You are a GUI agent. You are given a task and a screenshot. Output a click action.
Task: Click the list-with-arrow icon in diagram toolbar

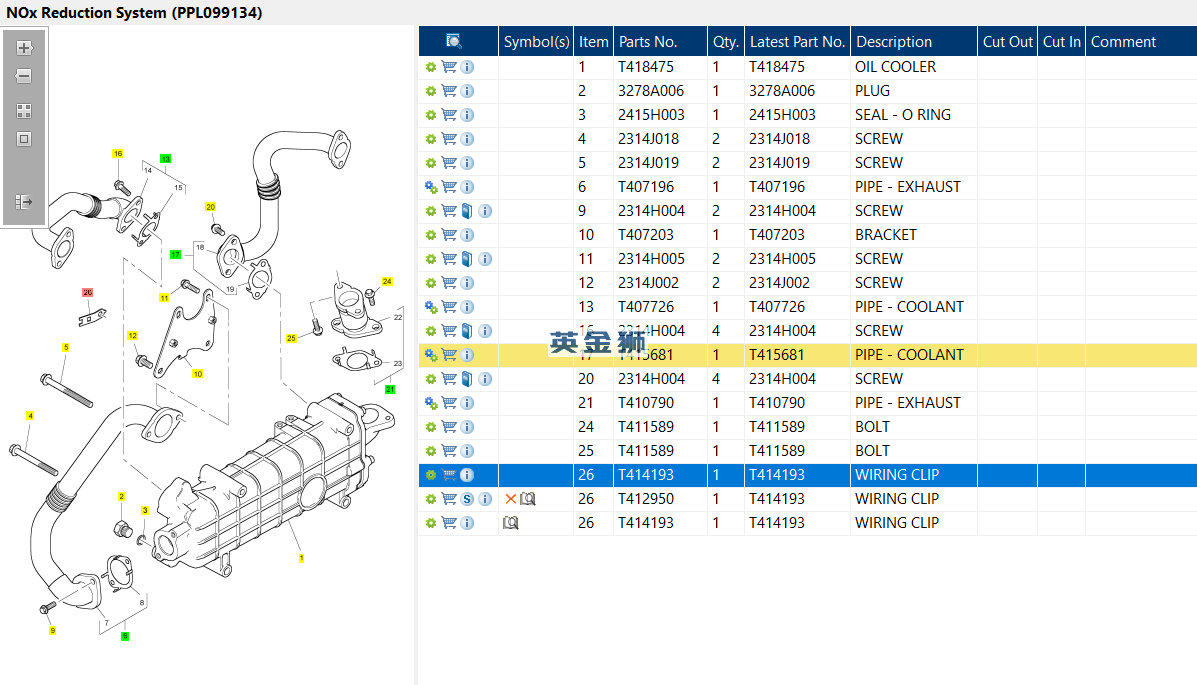[24, 202]
